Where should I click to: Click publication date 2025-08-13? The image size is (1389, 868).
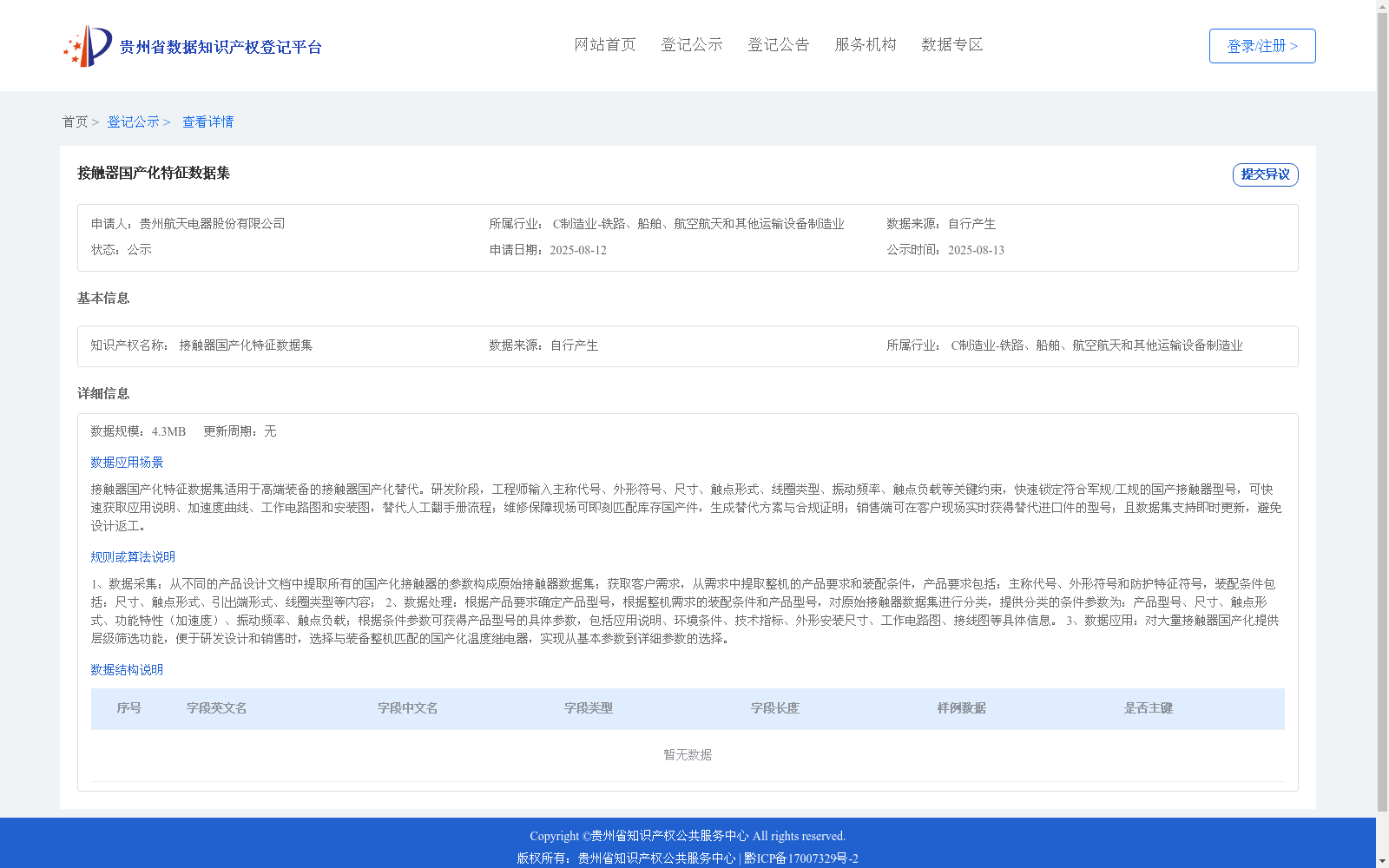coord(976,250)
